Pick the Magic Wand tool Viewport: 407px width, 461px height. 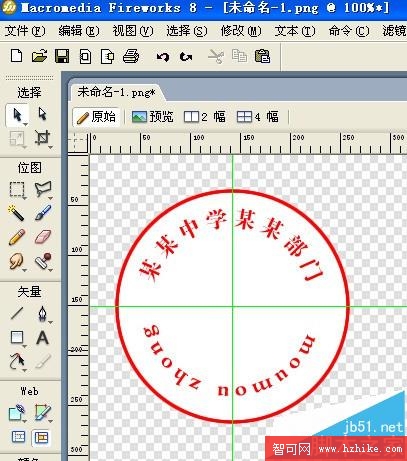(16, 213)
